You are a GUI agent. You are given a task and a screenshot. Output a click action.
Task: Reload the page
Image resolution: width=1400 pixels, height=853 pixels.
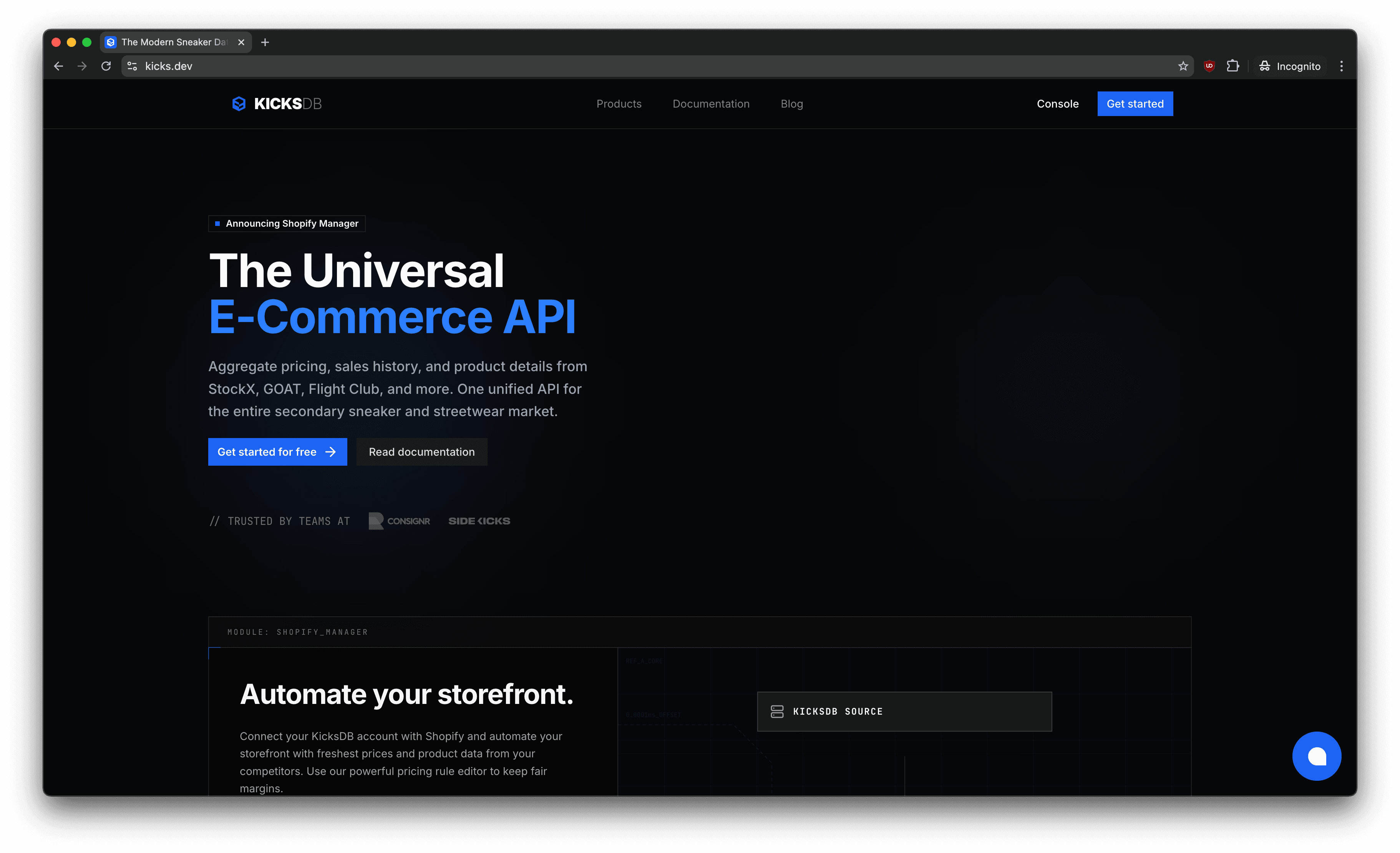click(106, 66)
